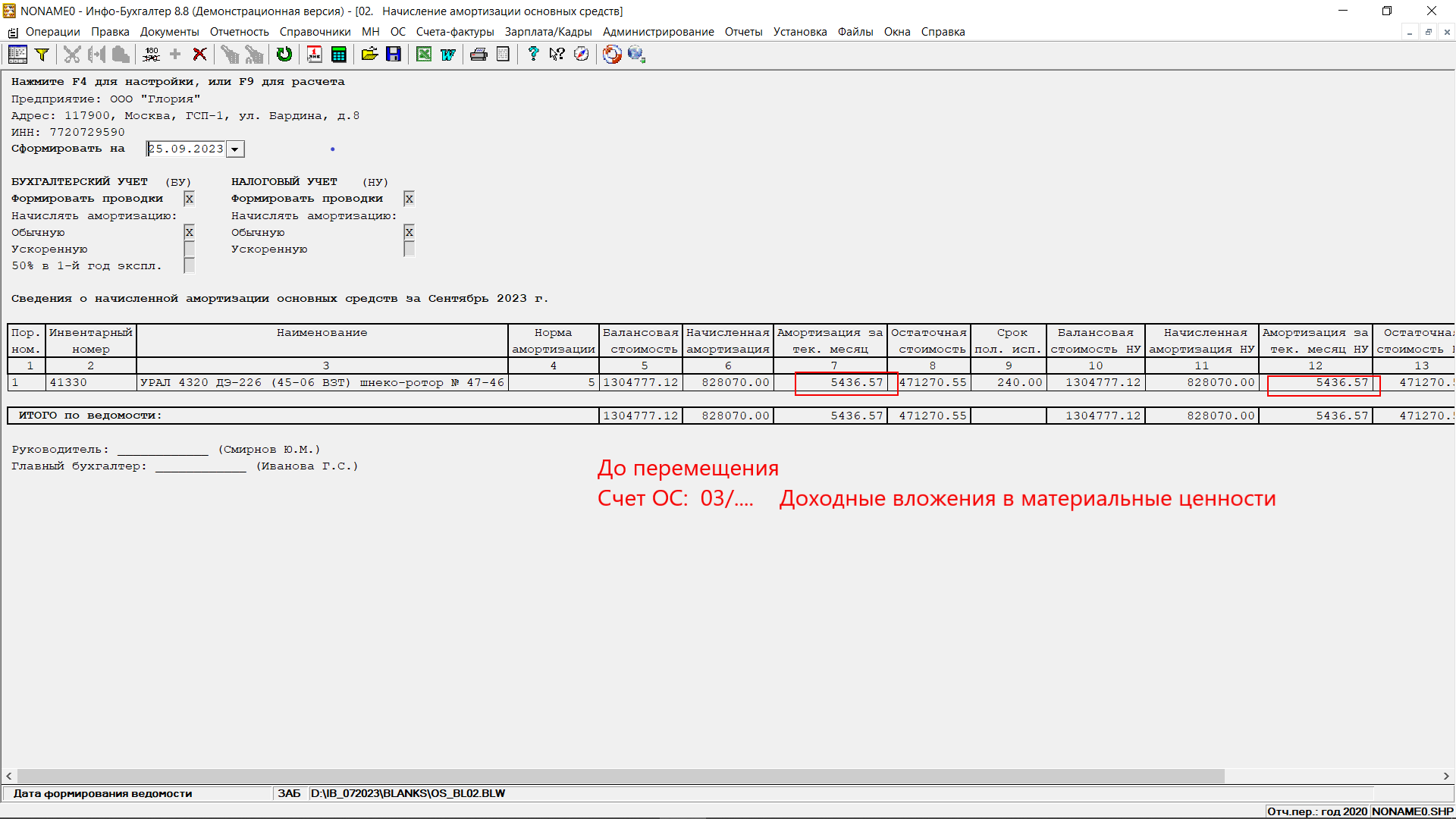Export to Excel via green X icon

[424, 54]
